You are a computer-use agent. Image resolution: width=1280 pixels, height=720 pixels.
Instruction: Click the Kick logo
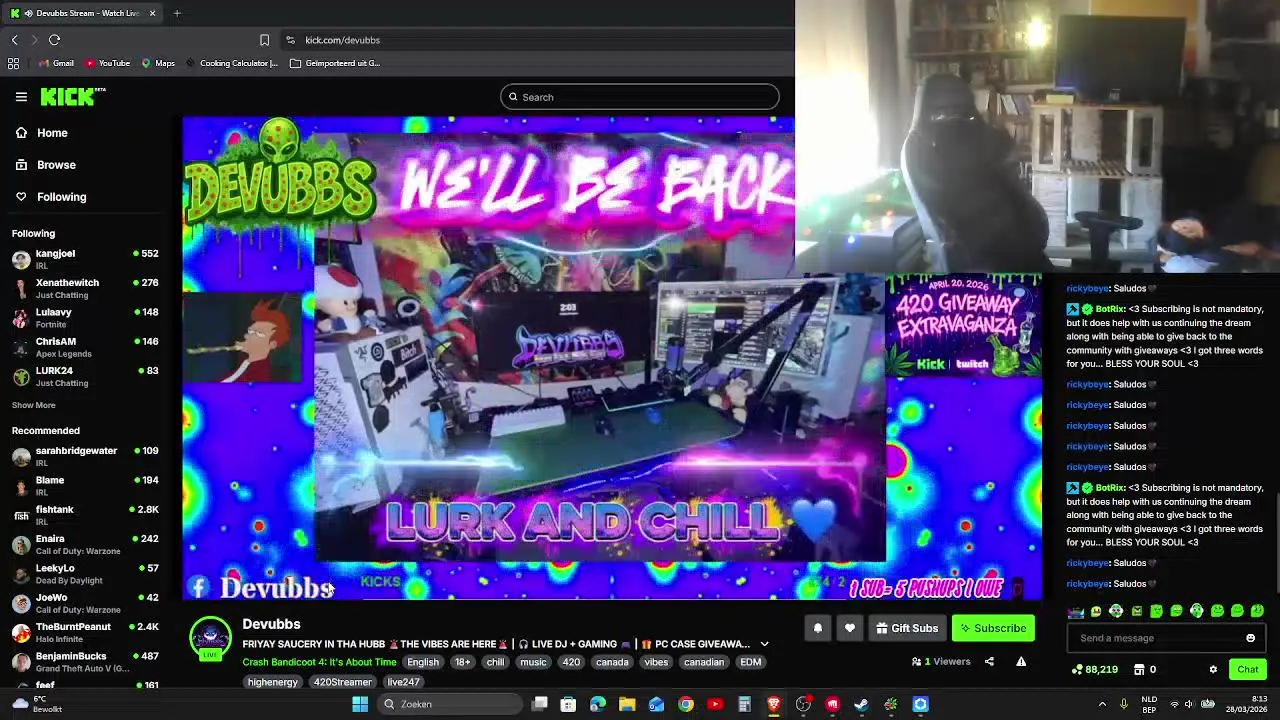tap(72, 96)
